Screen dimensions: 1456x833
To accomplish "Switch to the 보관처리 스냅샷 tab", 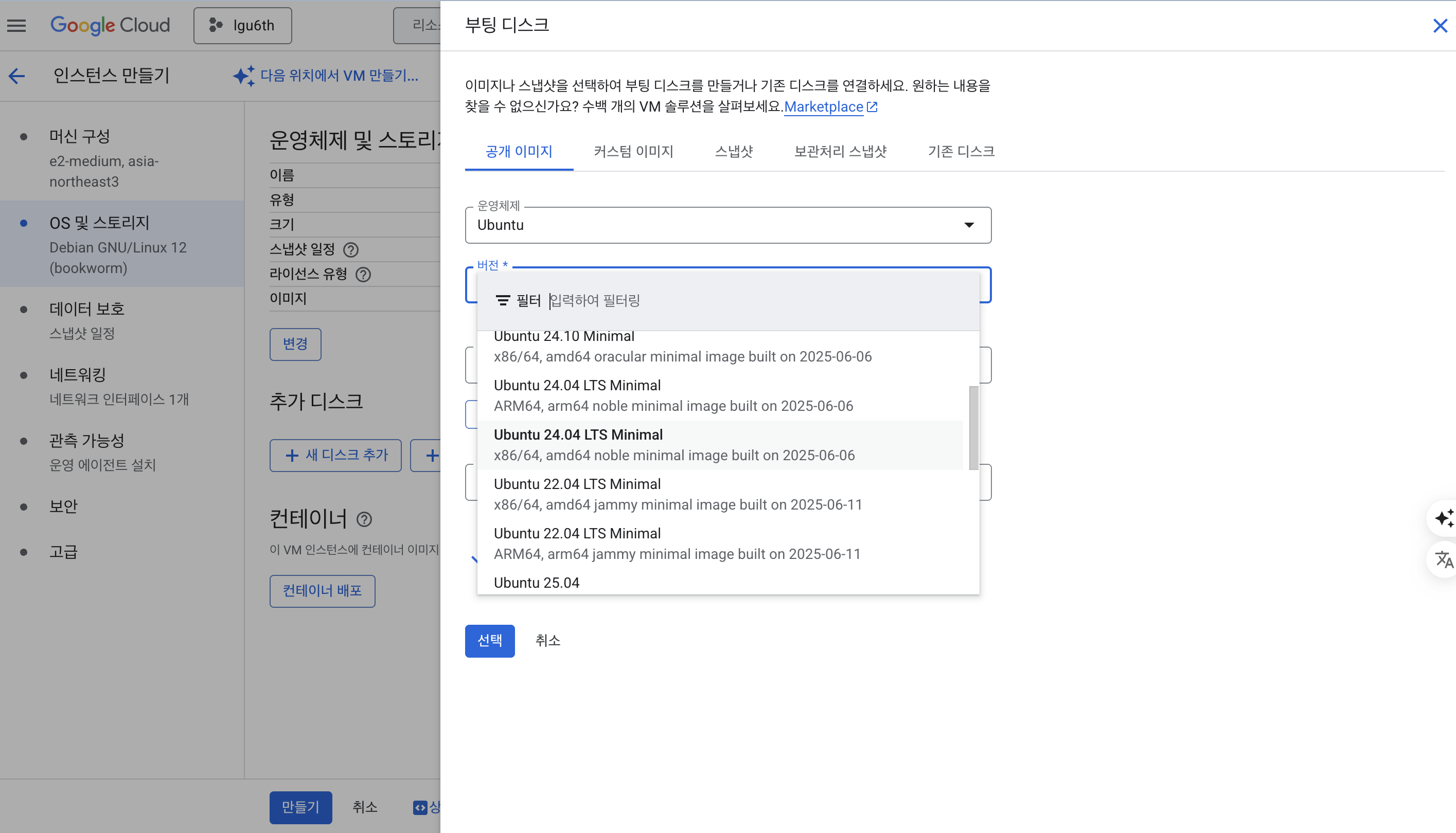I will (840, 152).
